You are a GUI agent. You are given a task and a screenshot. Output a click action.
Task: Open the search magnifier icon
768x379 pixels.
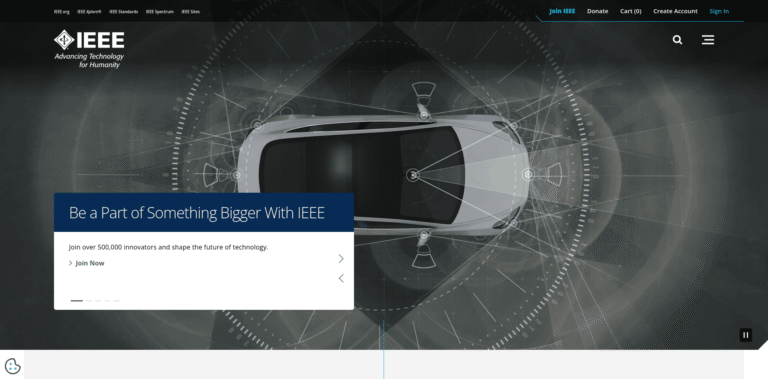point(677,40)
